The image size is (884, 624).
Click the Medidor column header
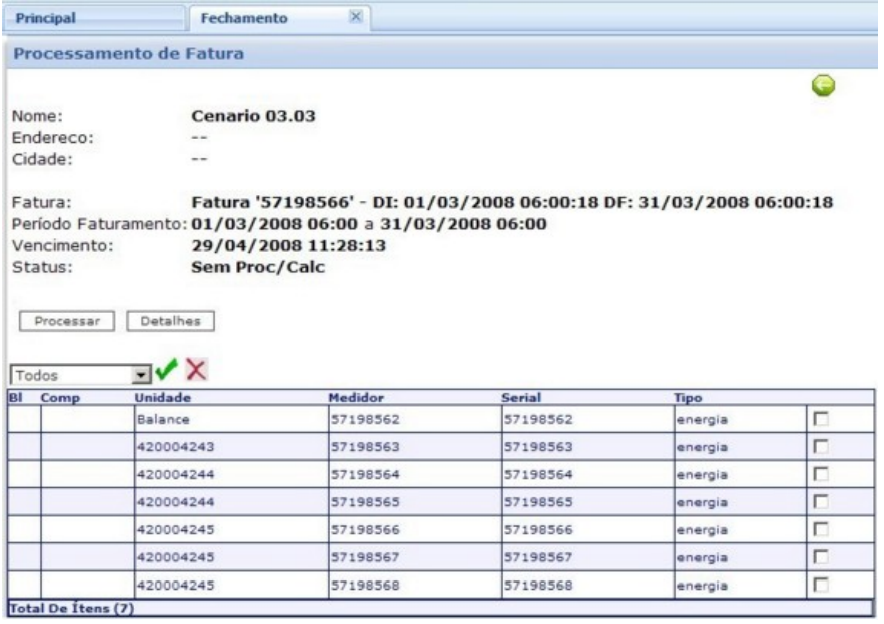[x=357, y=398]
